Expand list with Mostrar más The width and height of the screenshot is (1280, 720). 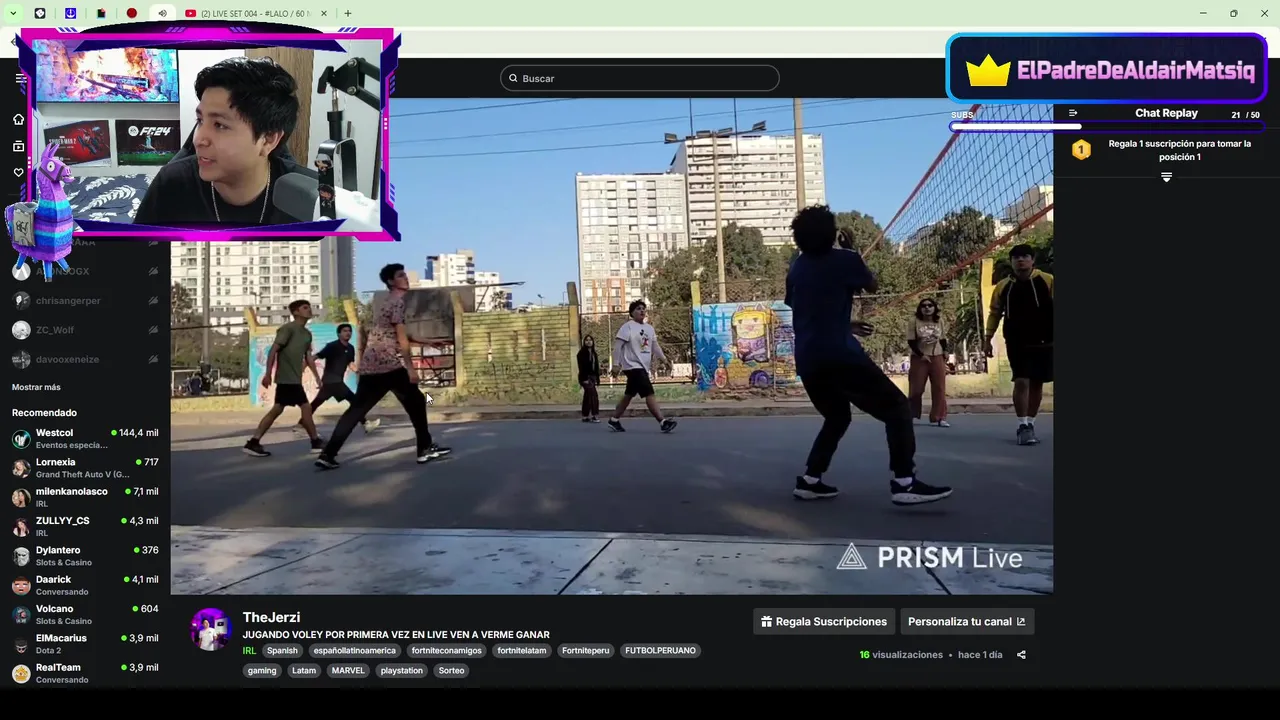point(36,387)
